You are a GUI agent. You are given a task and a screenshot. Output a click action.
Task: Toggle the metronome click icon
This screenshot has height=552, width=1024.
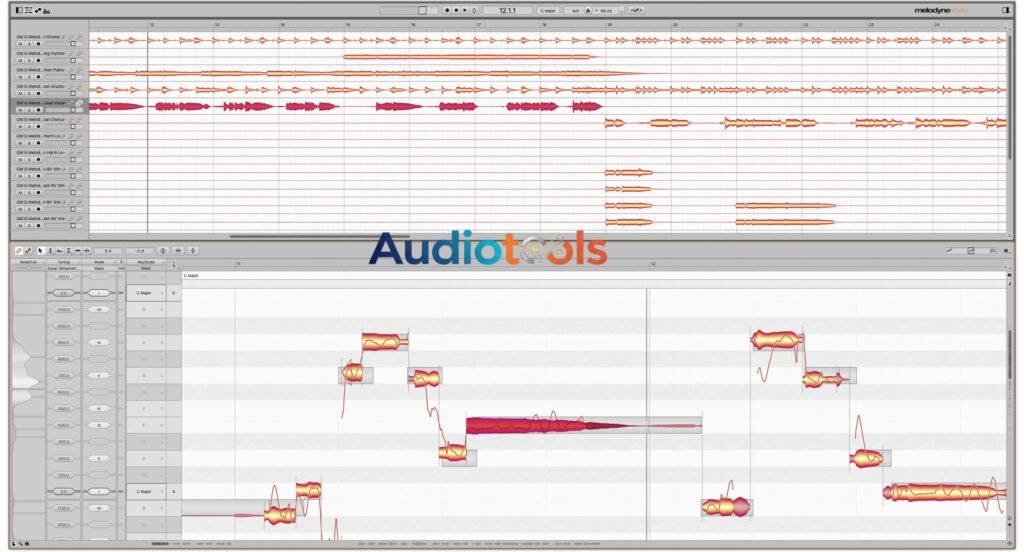coord(588,10)
